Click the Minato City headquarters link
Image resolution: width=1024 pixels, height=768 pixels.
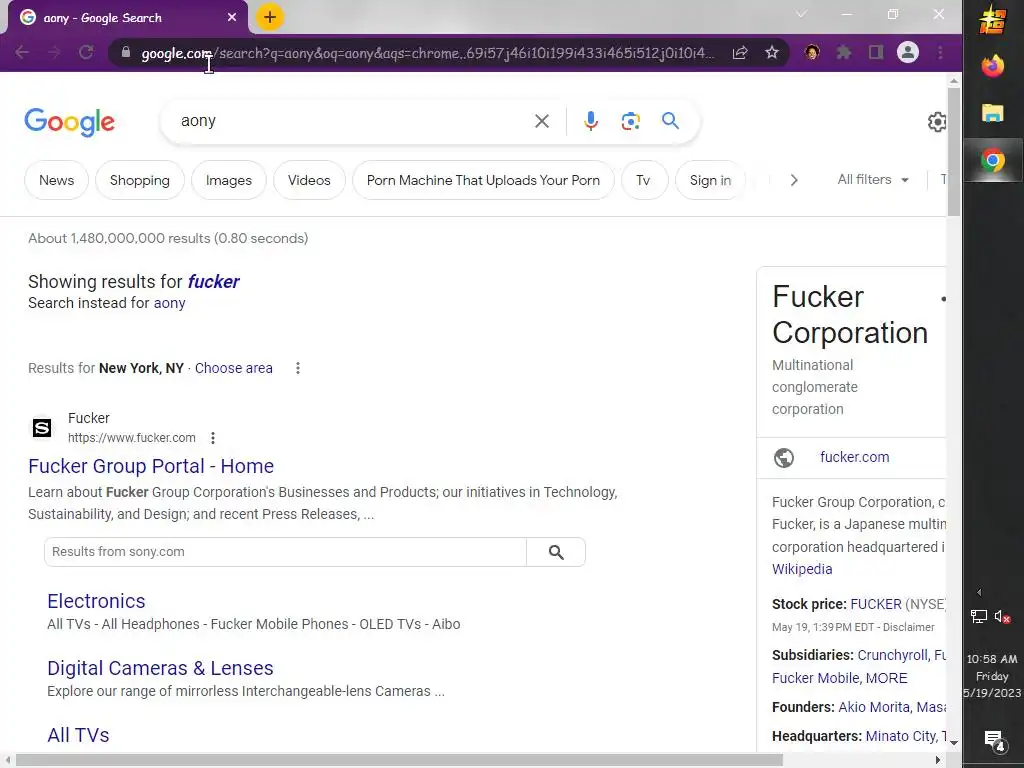(x=901, y=736)
